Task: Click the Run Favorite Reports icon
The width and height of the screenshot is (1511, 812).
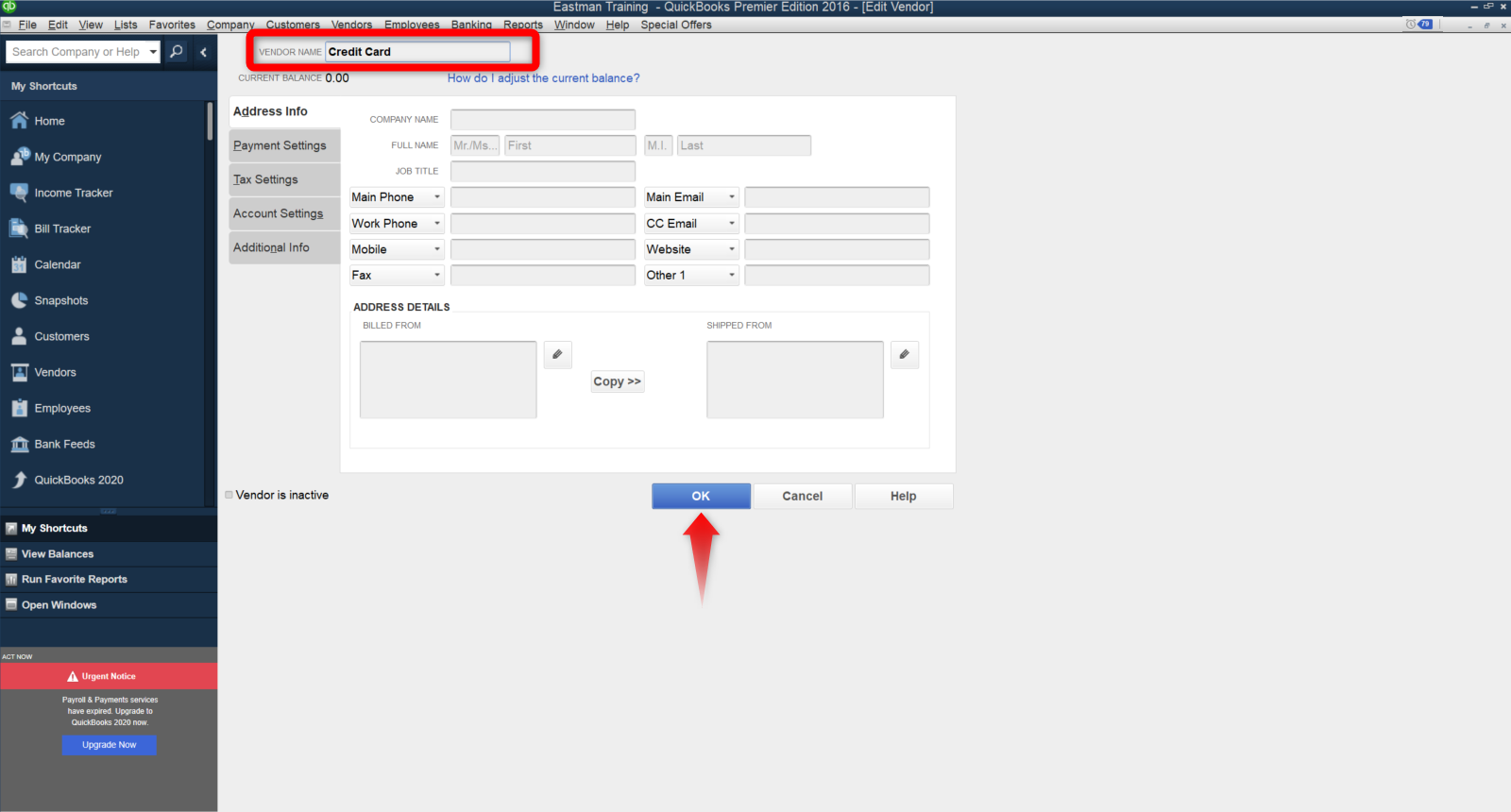Action: [x=11, y=580]
